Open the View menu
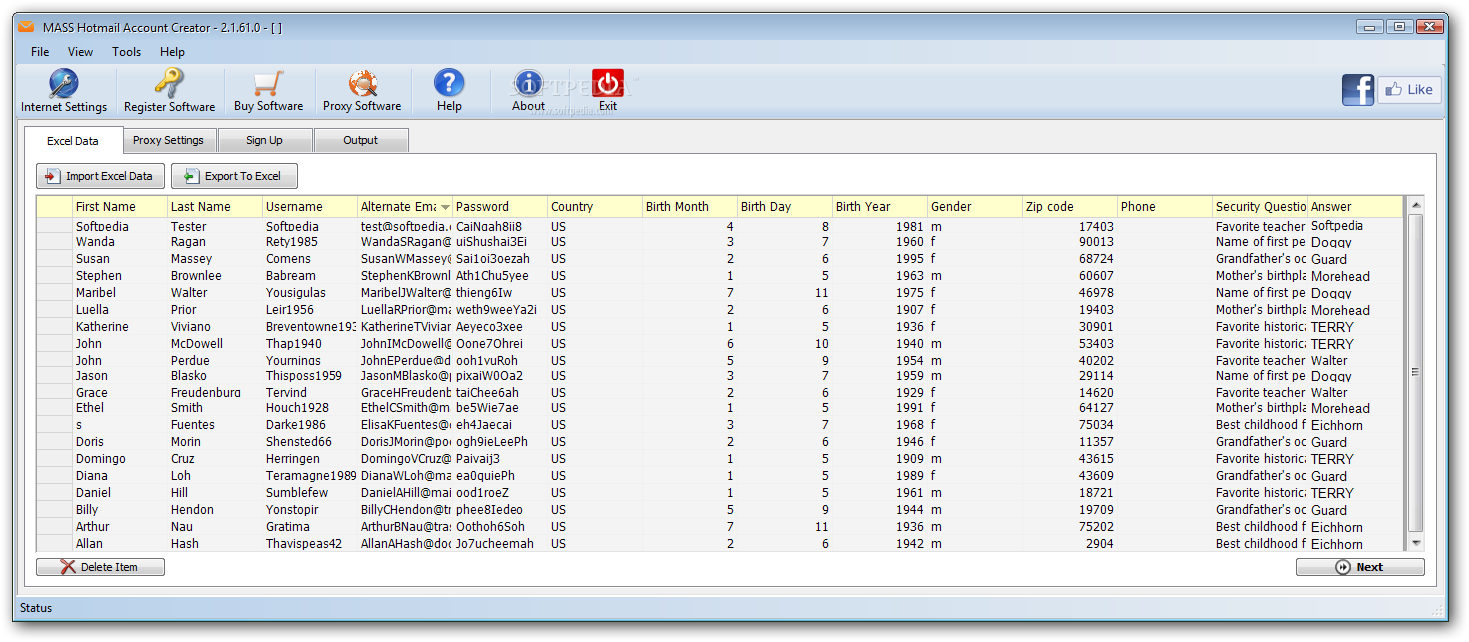Image resolution: width=1469 pixels, height=642 pixels. coord(80,52)
